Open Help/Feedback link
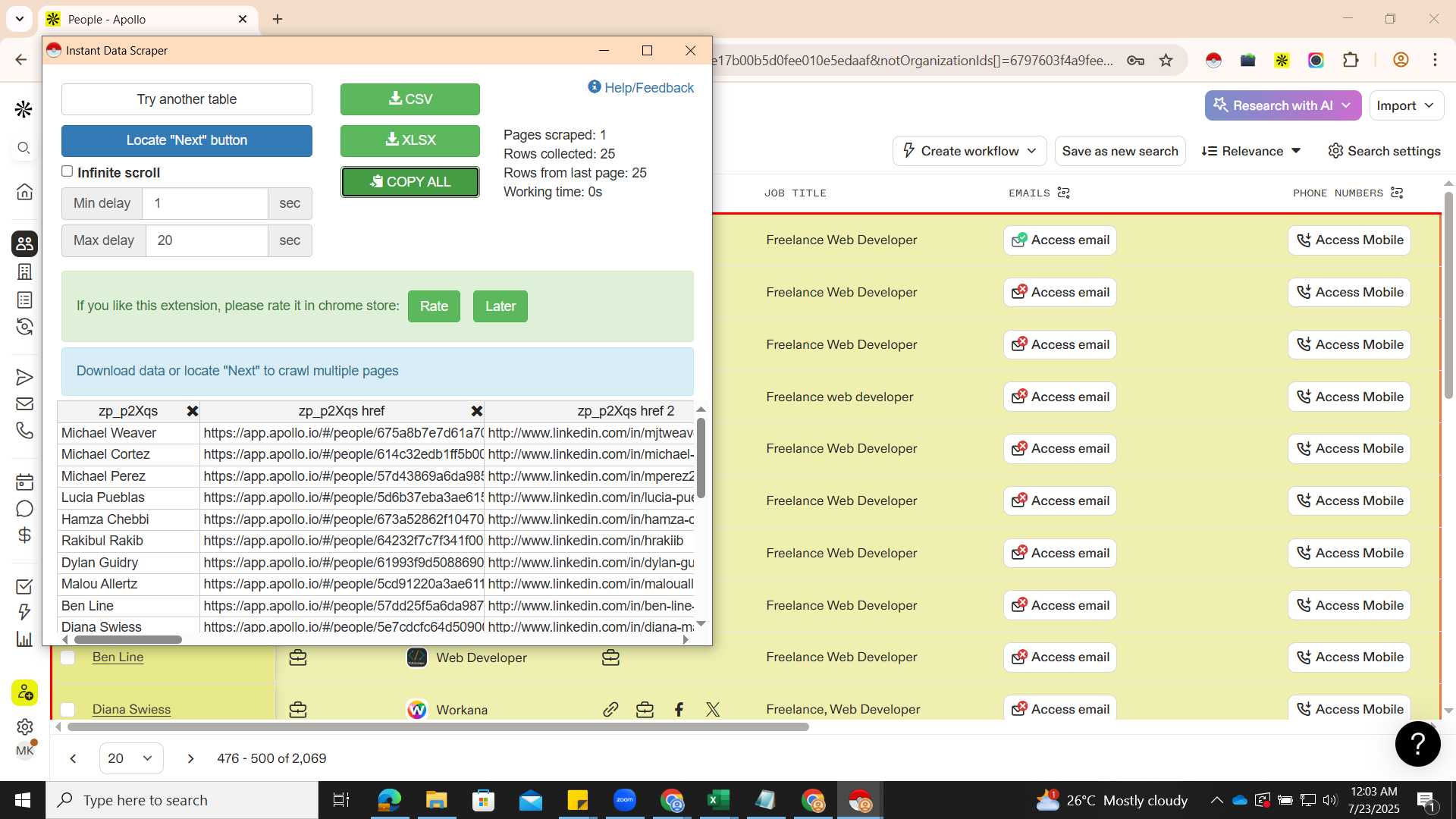1456x819 pixels. [x=641, y=88]
